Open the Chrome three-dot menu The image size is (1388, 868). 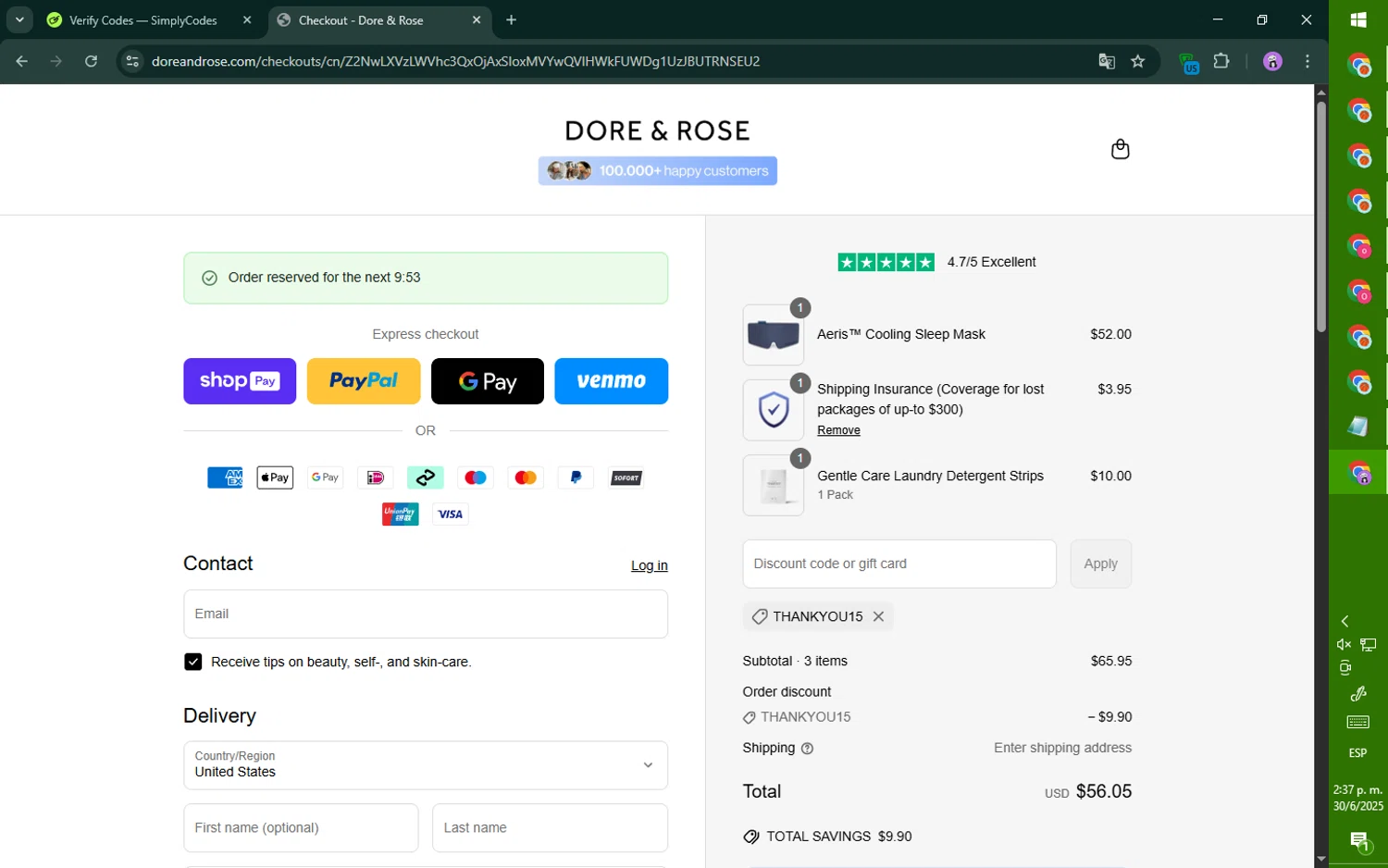(x=1307, y=61)
